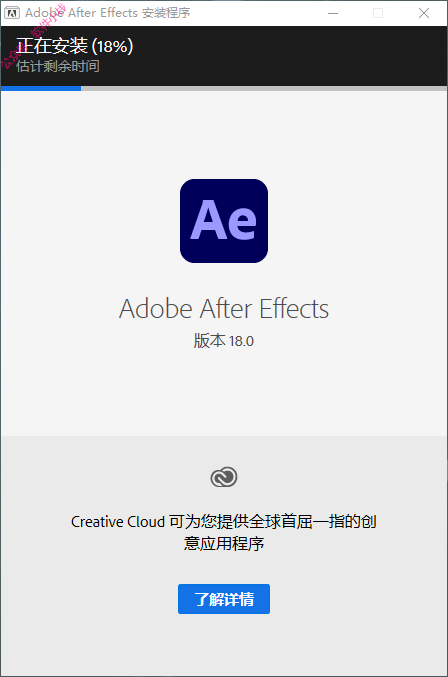Click the blue filled part of progress bar
The width and height of the screenshot is (448, 677).
pos(41,89)
